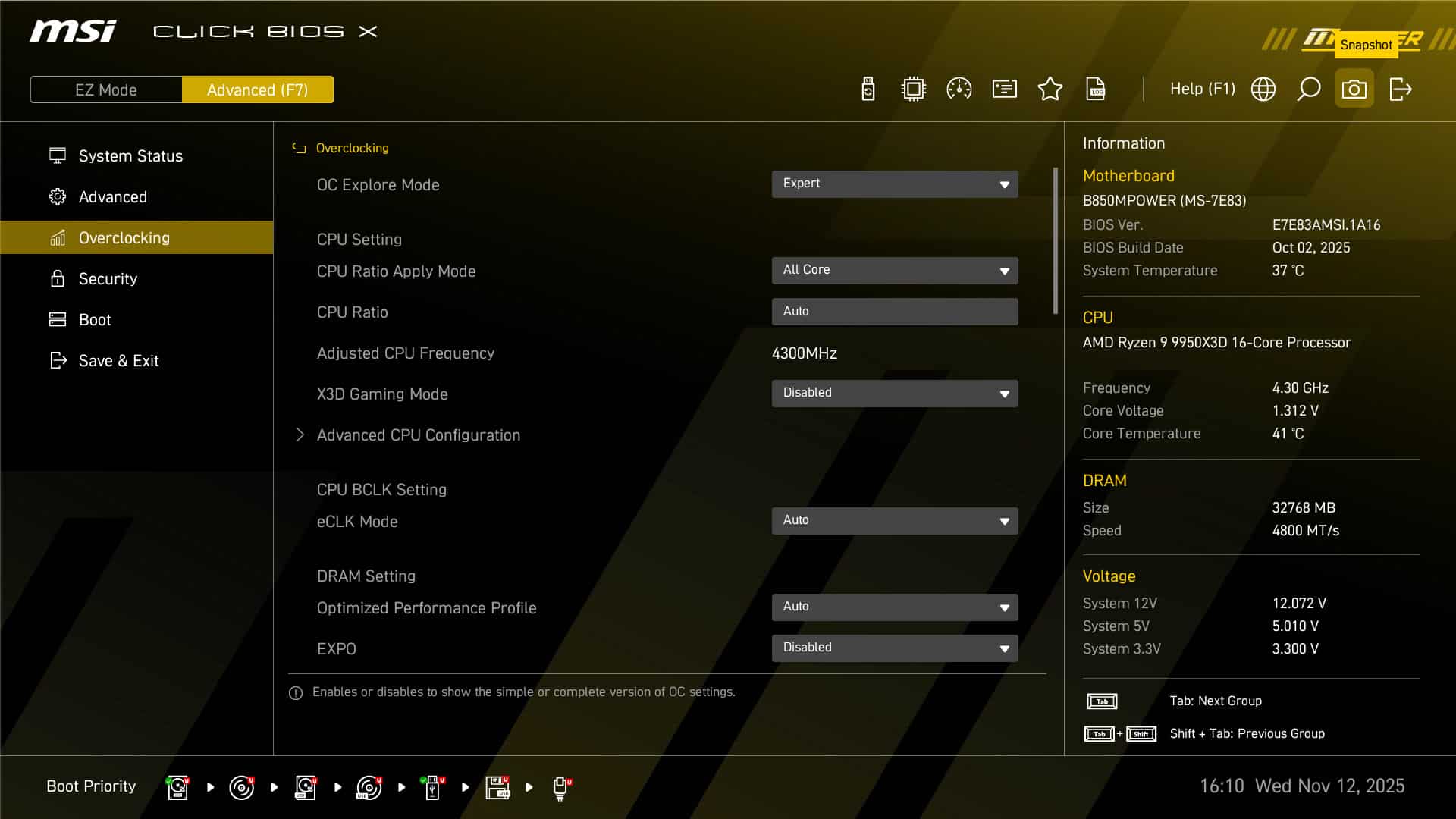The height and width of the screenshot is (819, 1456).
Task: Open the LOG file icon
Action: (x=1096, y=89)
